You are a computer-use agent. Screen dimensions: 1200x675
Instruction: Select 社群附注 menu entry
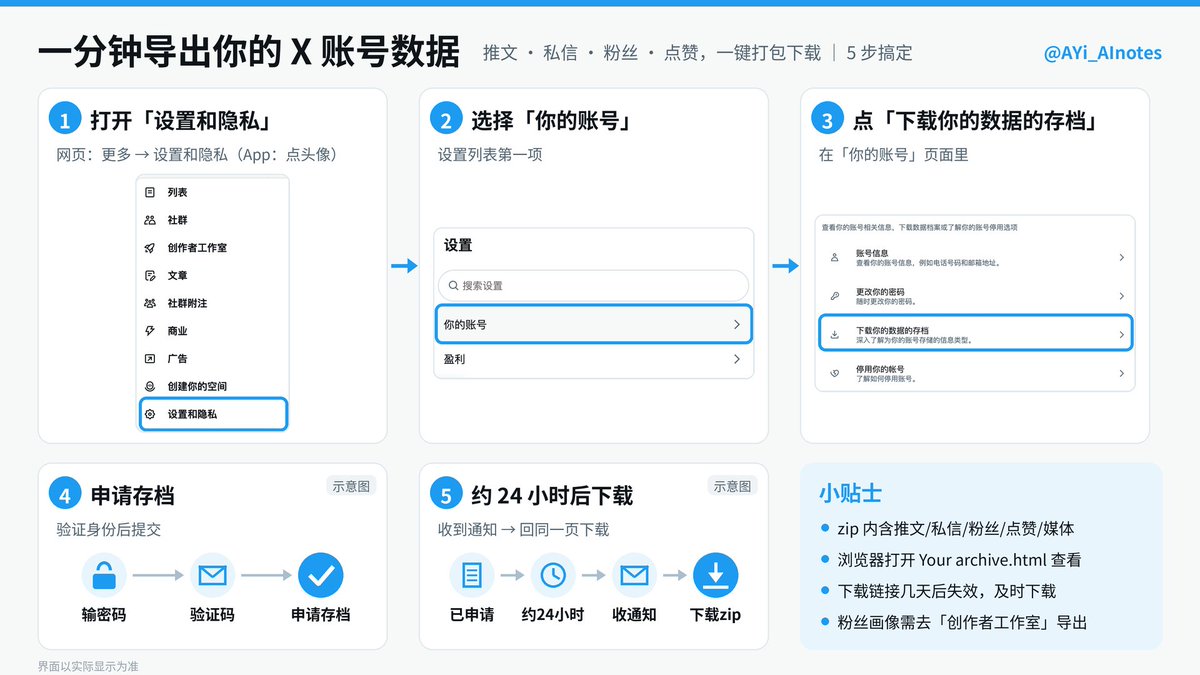point(212,303)
